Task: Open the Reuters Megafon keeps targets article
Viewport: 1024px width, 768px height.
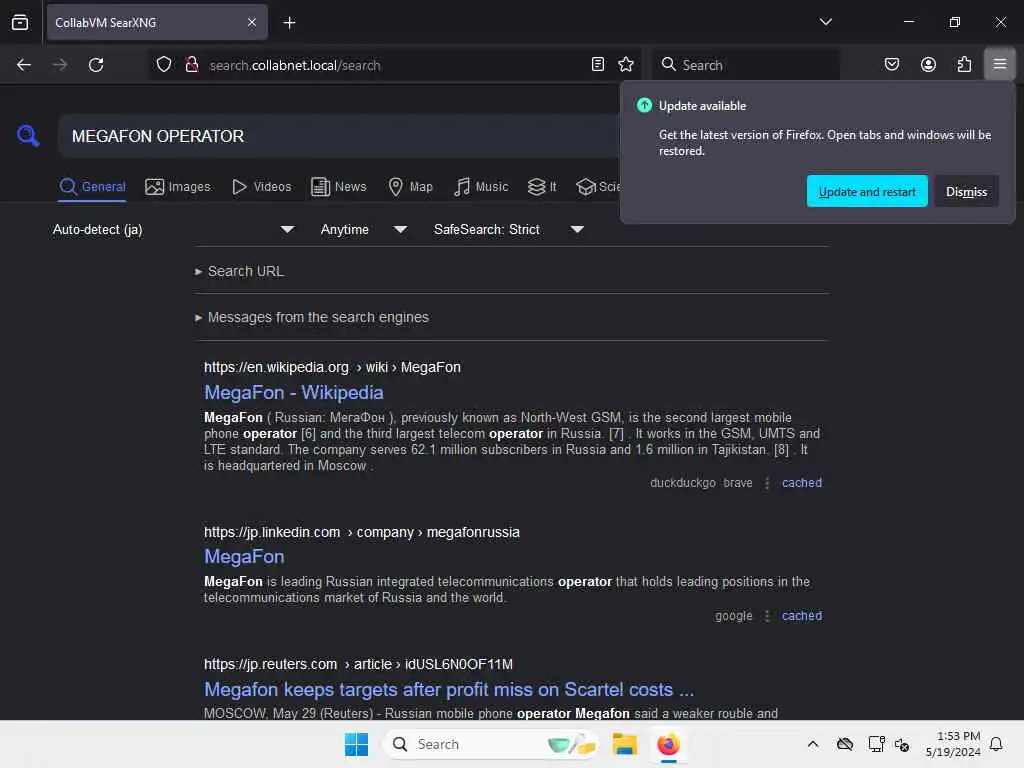Action: [x=449, y=690]
